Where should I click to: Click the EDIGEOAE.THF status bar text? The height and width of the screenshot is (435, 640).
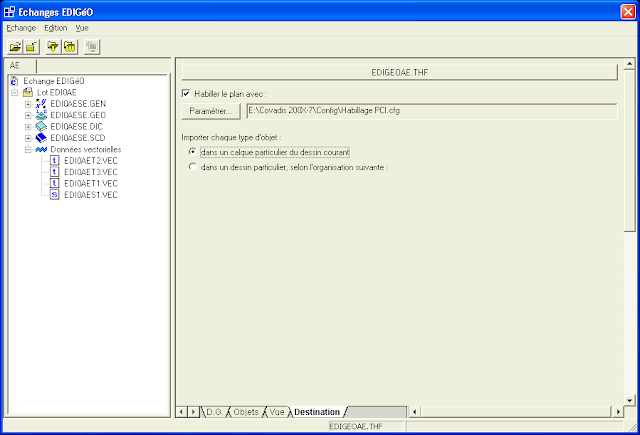[x=356, y=426]
